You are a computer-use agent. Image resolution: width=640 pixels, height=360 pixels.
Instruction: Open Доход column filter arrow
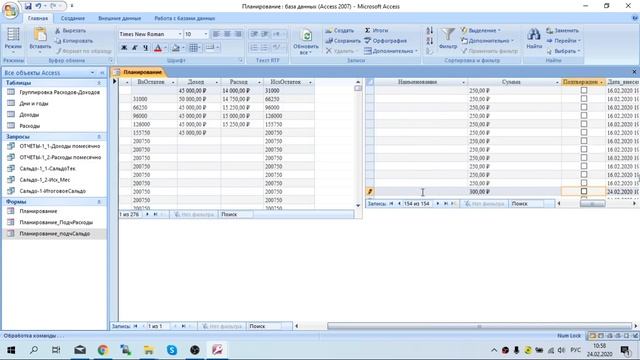pos(217,82)
